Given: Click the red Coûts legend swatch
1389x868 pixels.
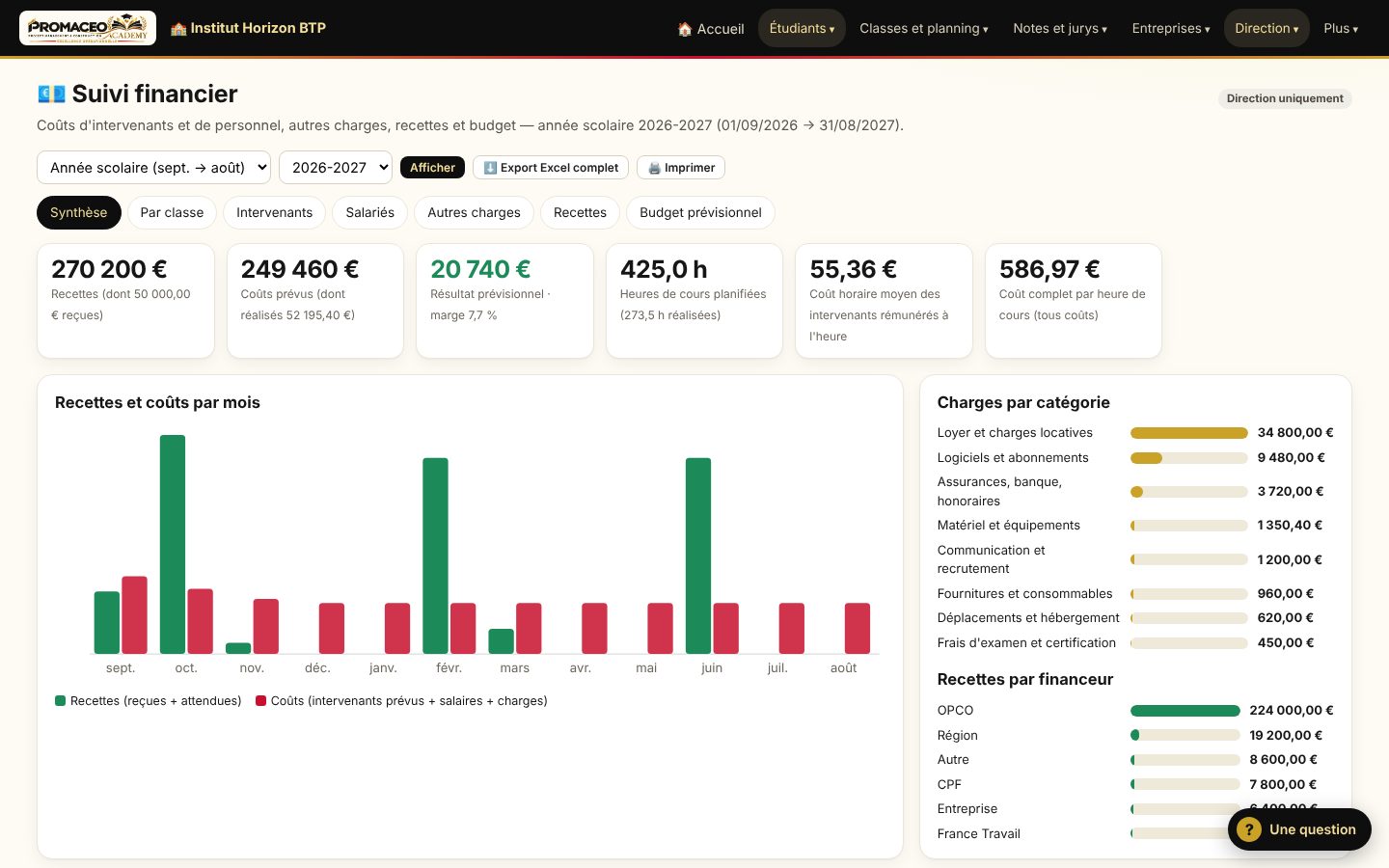Looking at the screenshot, I should (260, 701).
